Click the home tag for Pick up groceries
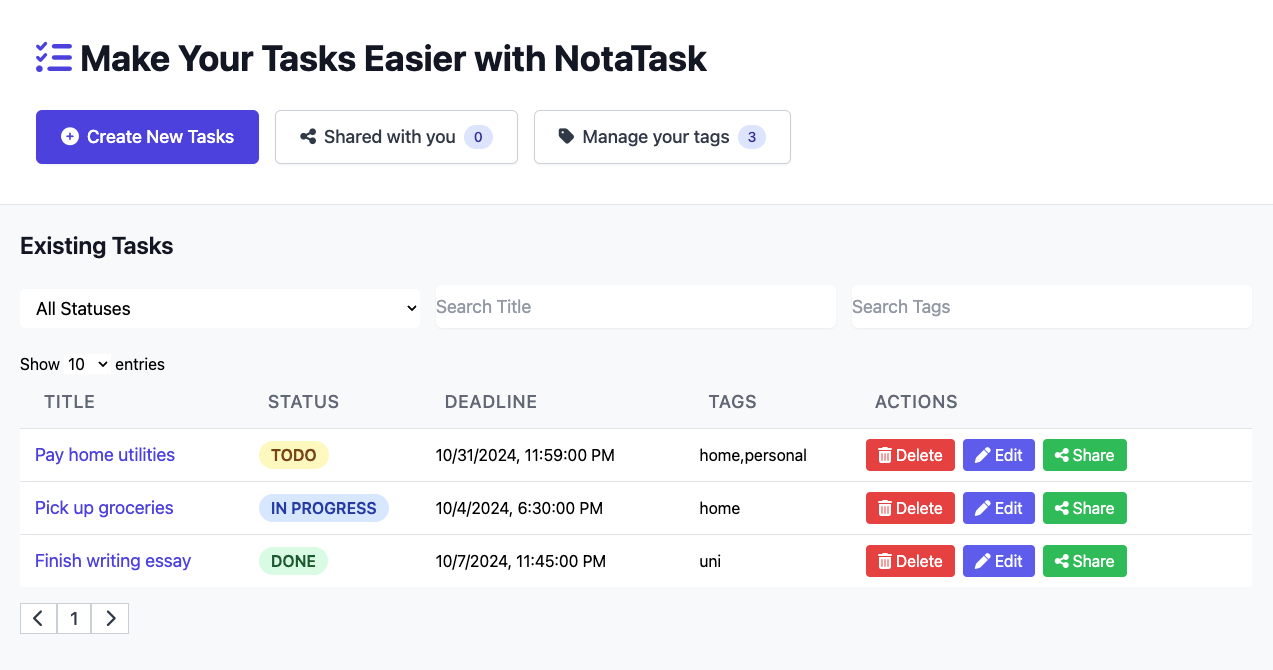 pyautogui.click(x=720, y=508)
